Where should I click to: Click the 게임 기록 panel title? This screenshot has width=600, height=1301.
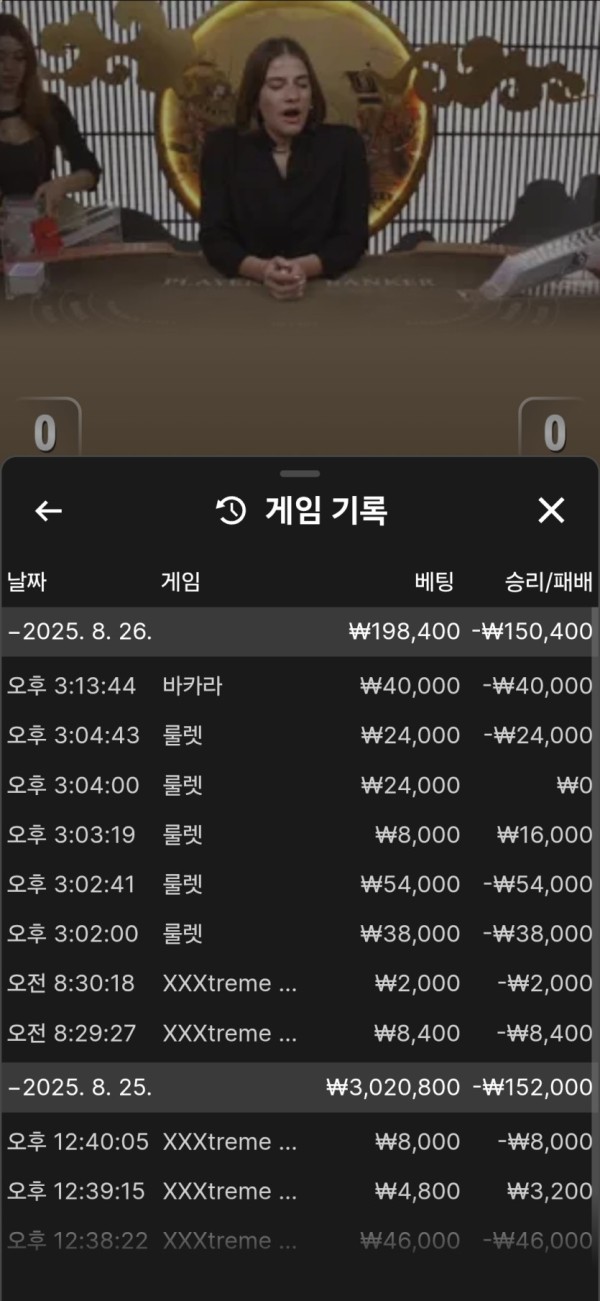tap(326, 511)
